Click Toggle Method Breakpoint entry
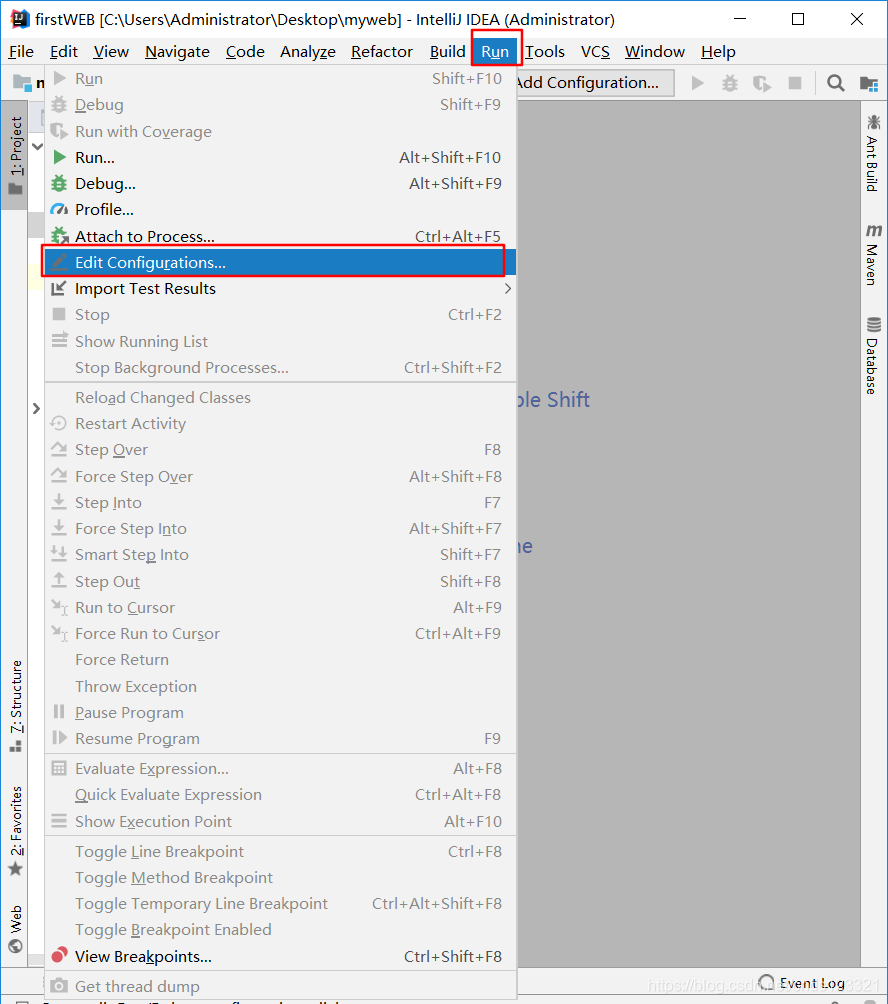This screenshot has height=1004, width=888. (280, 878)
